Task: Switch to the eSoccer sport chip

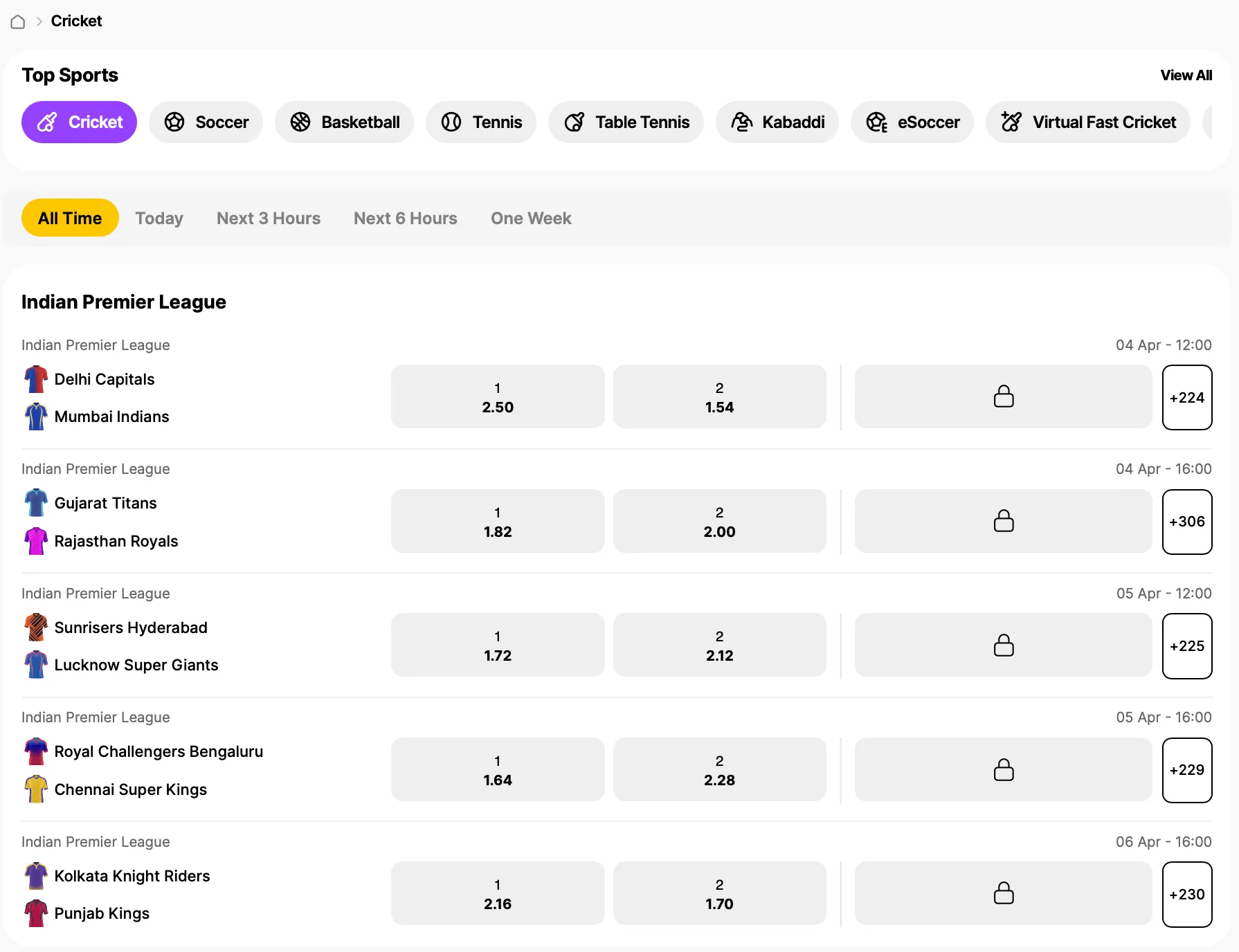Action: (912, 122)
